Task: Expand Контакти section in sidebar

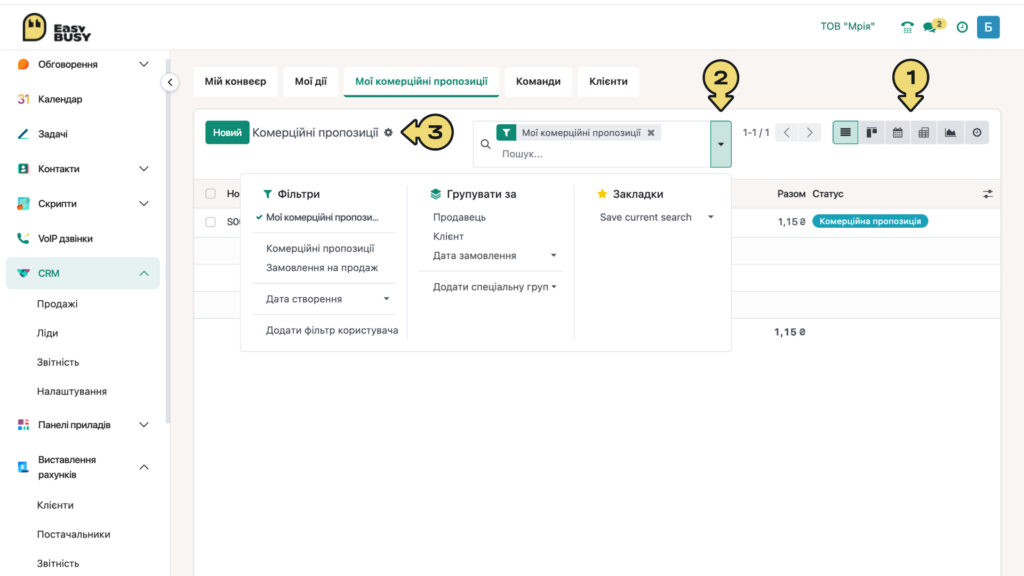Action: (144, 168)
